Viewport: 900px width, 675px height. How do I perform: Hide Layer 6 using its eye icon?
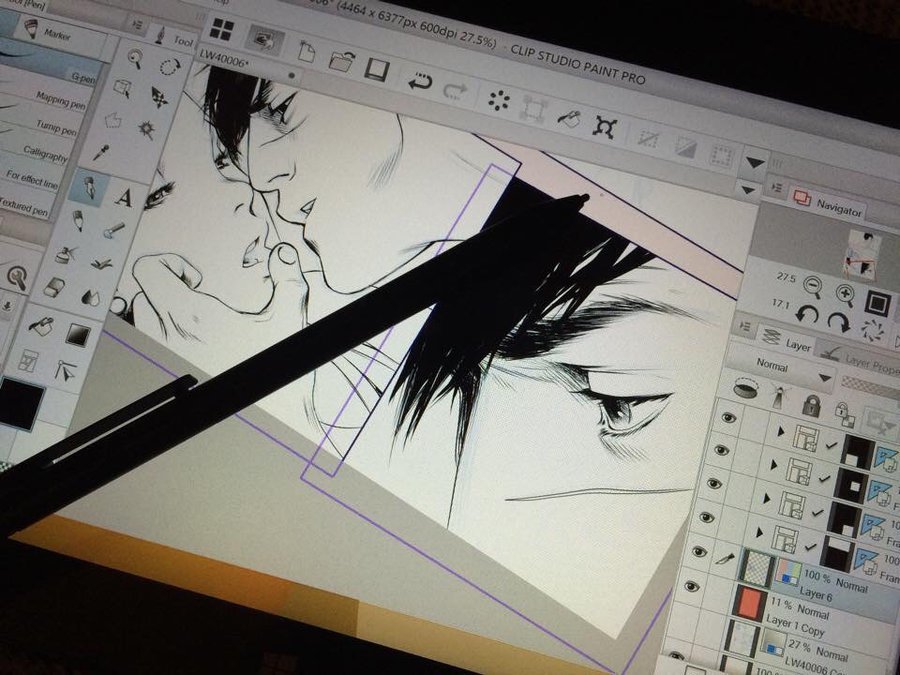(699, 552)
